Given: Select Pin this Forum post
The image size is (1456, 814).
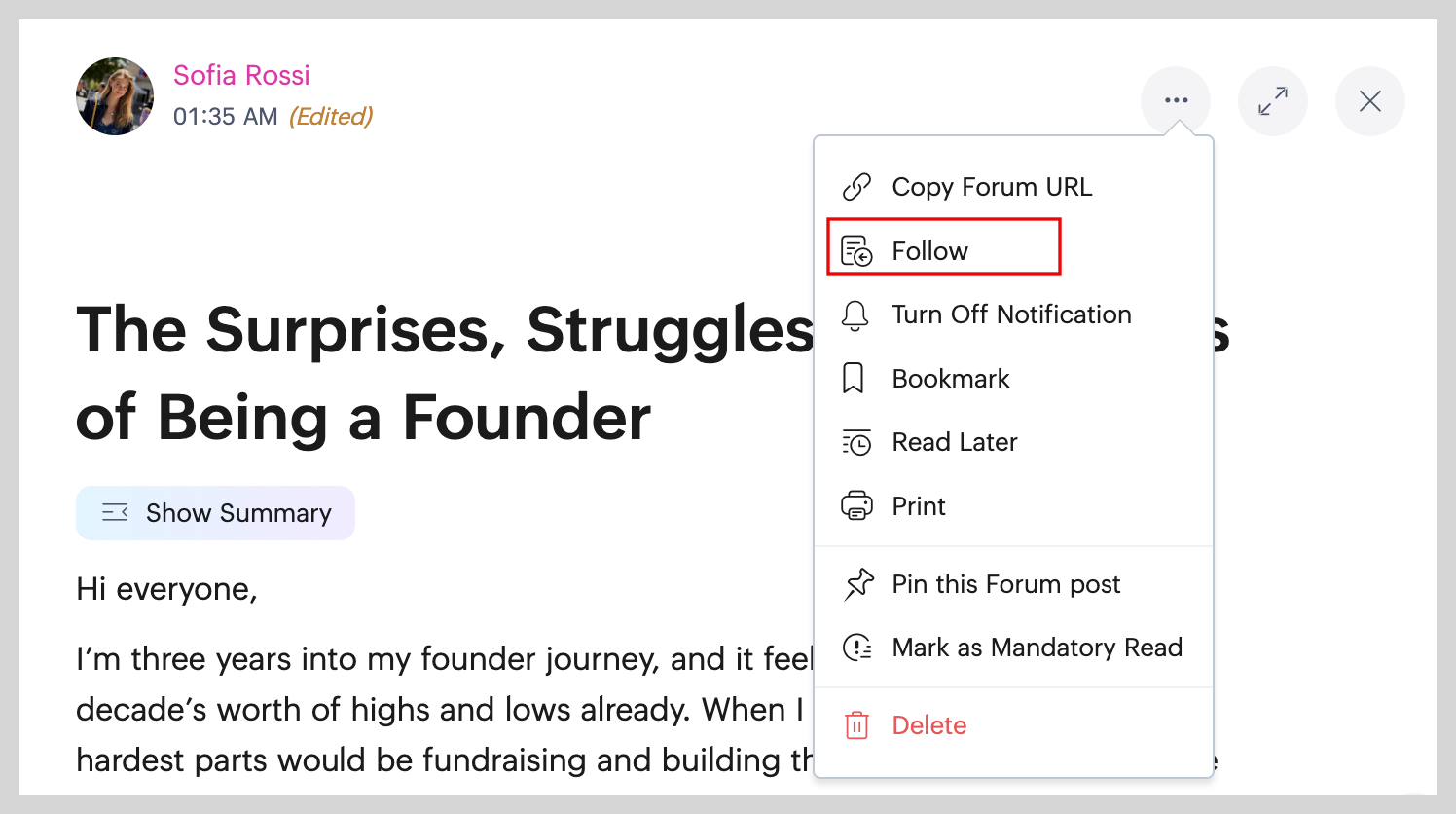Looking at the screenshot, I should (1005, 584).
